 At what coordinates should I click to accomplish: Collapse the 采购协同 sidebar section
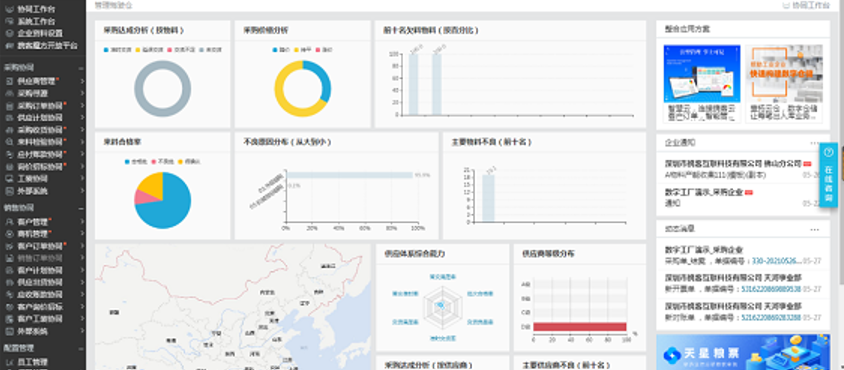(x=81, y=68)
